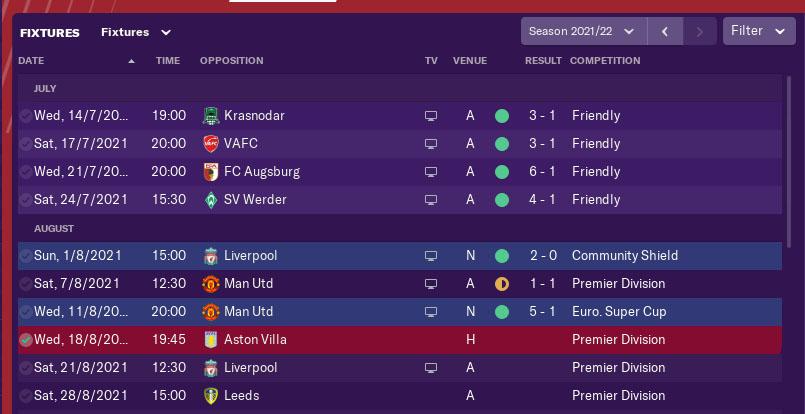Expand the Filter dropdown
The height and width of the screenshot is (414, 805).
[759, 31]
